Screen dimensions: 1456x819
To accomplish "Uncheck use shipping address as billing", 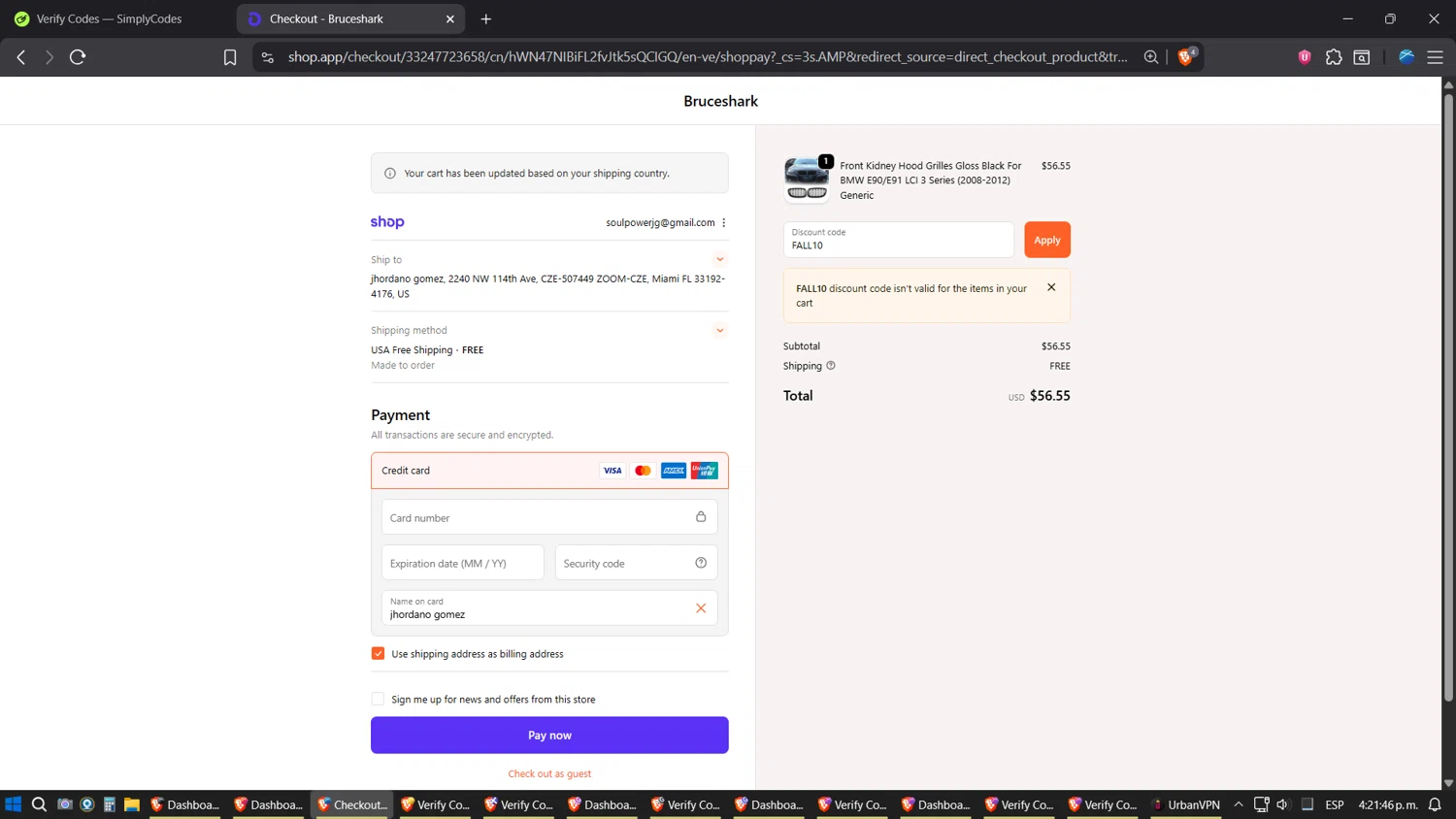I will coord(379,654).
